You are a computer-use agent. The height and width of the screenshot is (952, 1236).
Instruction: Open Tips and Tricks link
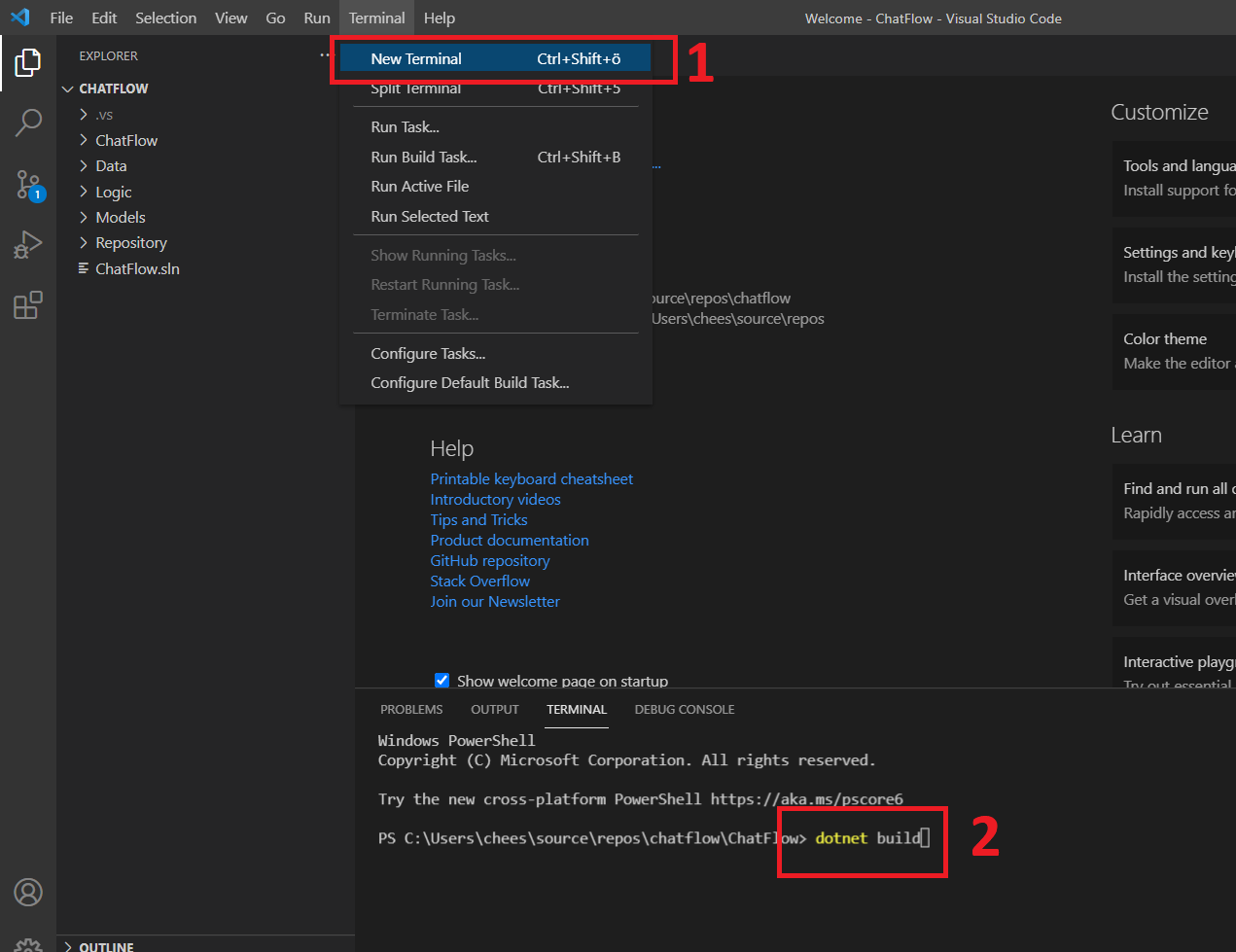478,519
